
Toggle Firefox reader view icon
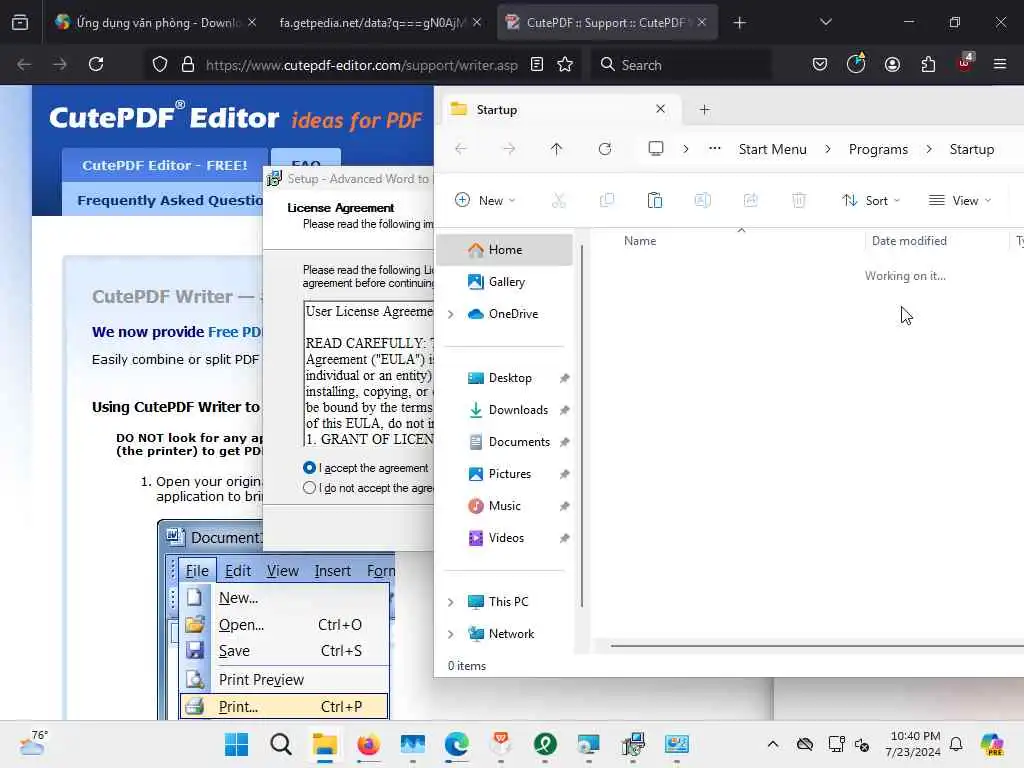[537, 64]
